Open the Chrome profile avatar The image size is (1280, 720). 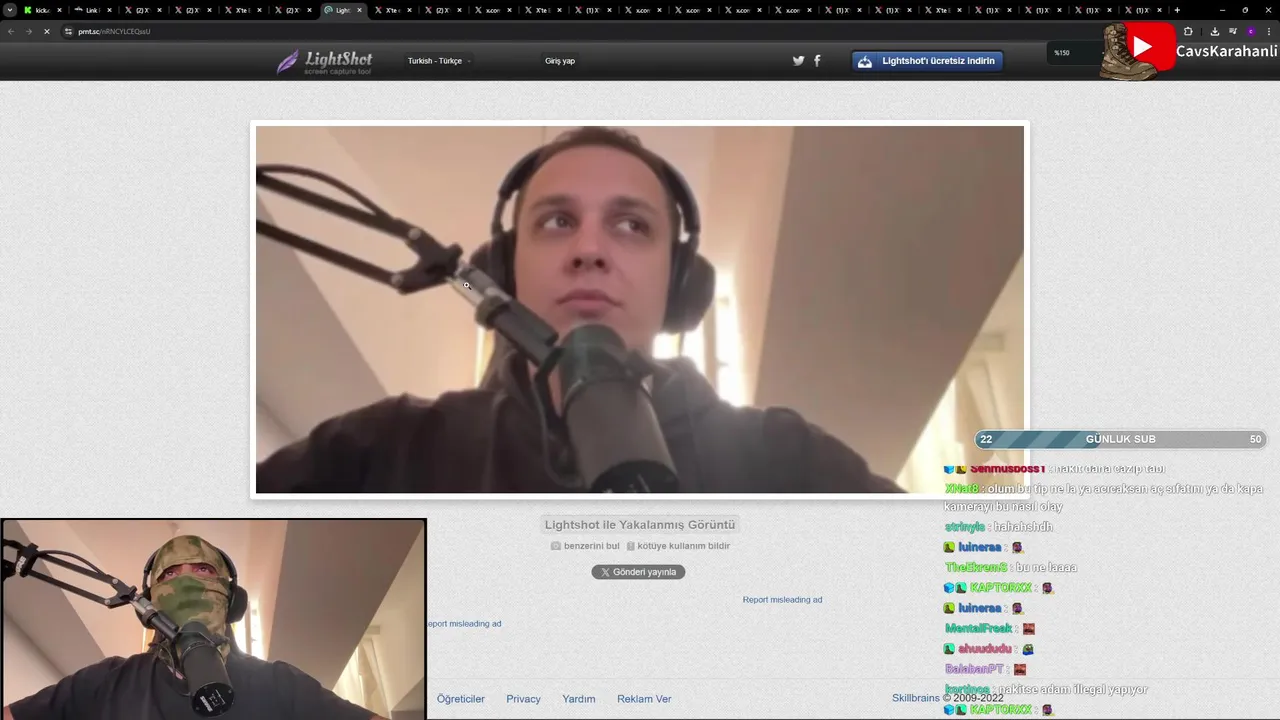point(1250,31)
